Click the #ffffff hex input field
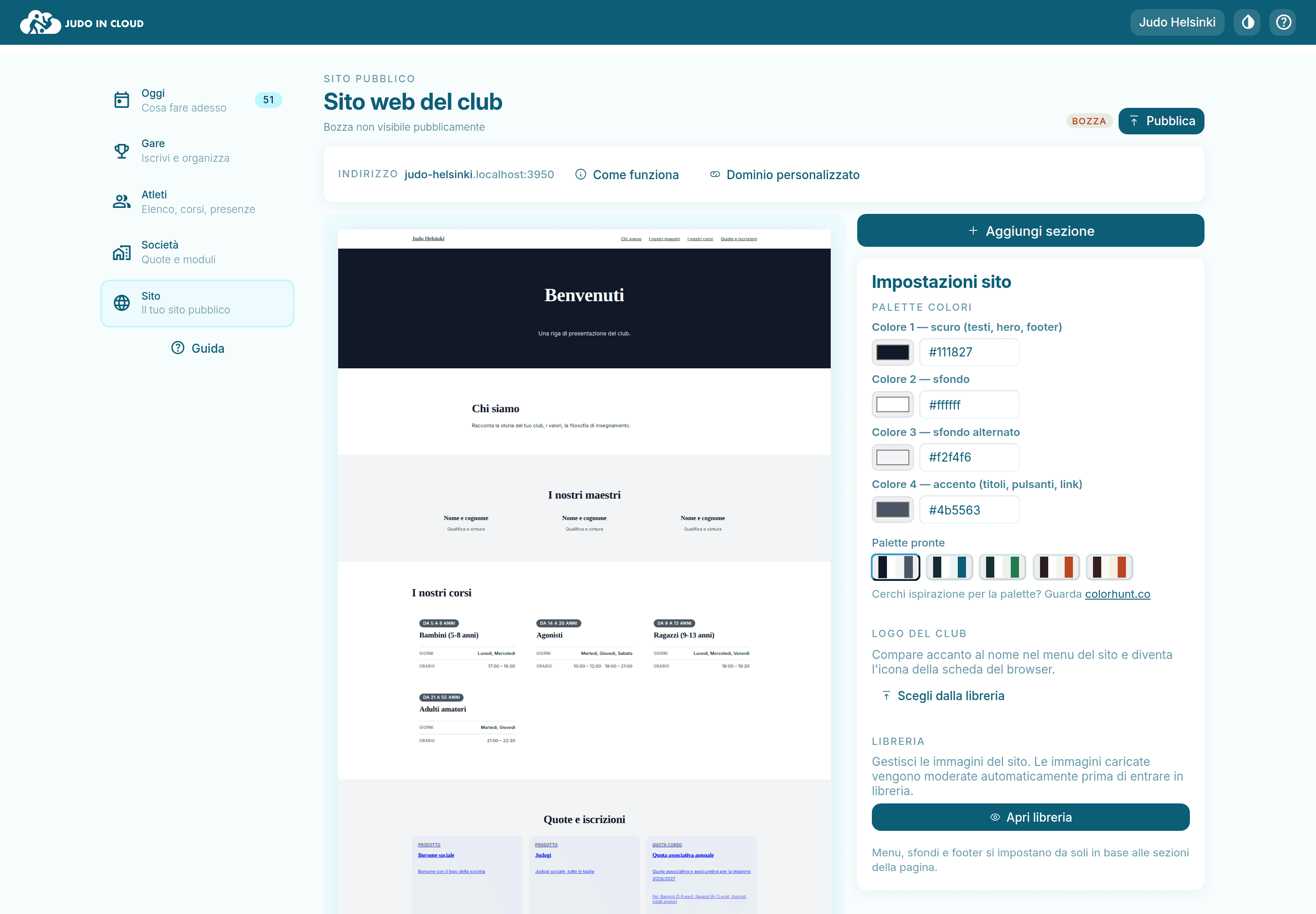 tap(969, 405)
